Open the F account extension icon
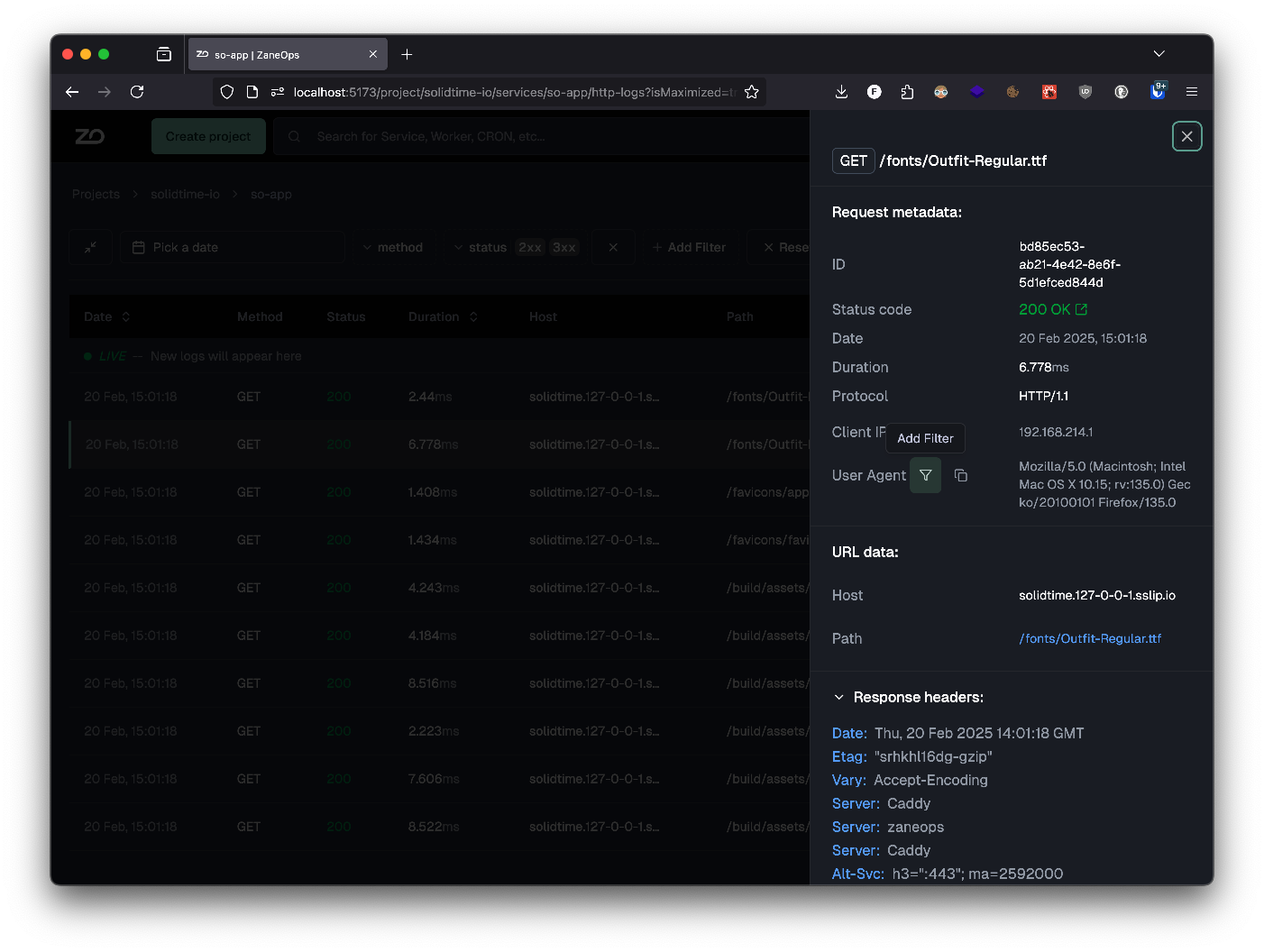1264x952 pixels. click(874, 92)
